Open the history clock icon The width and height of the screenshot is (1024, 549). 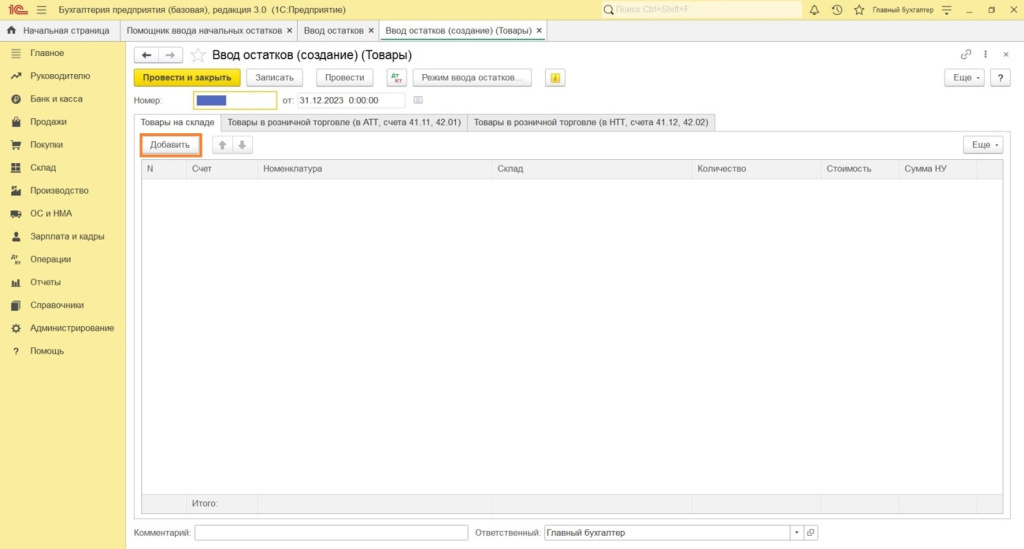[836, 10]
